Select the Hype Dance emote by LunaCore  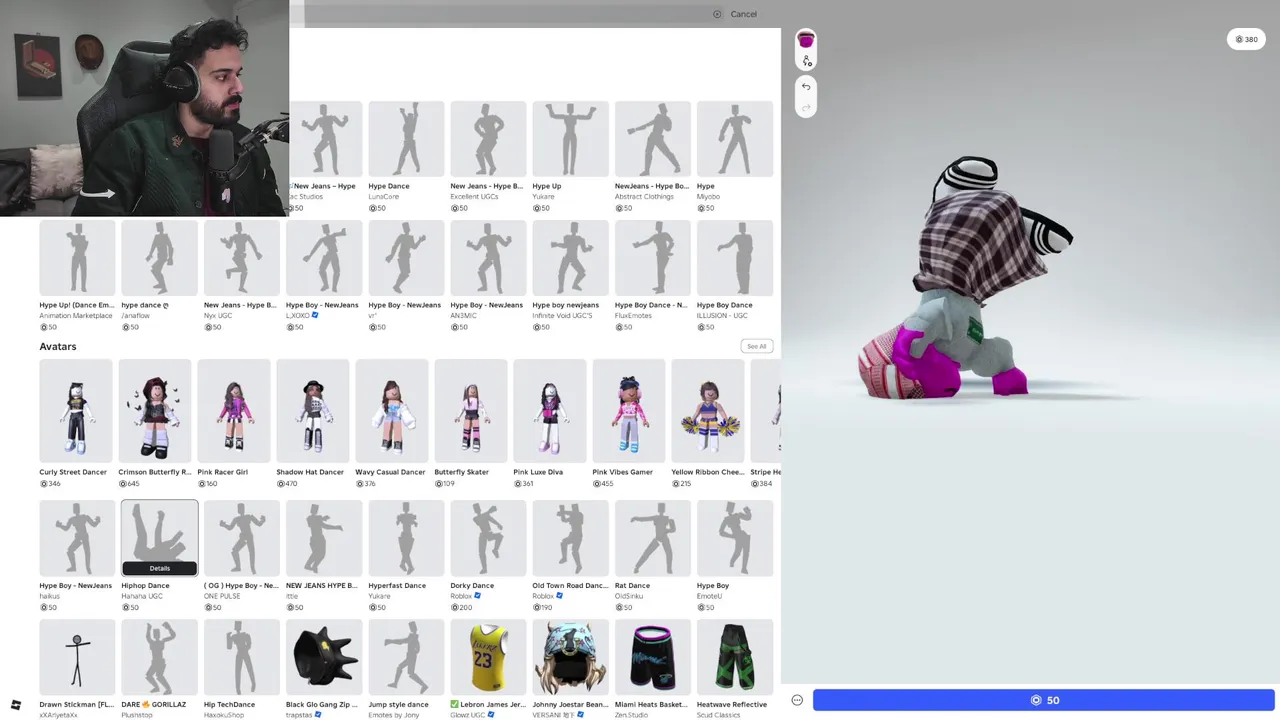406,156
